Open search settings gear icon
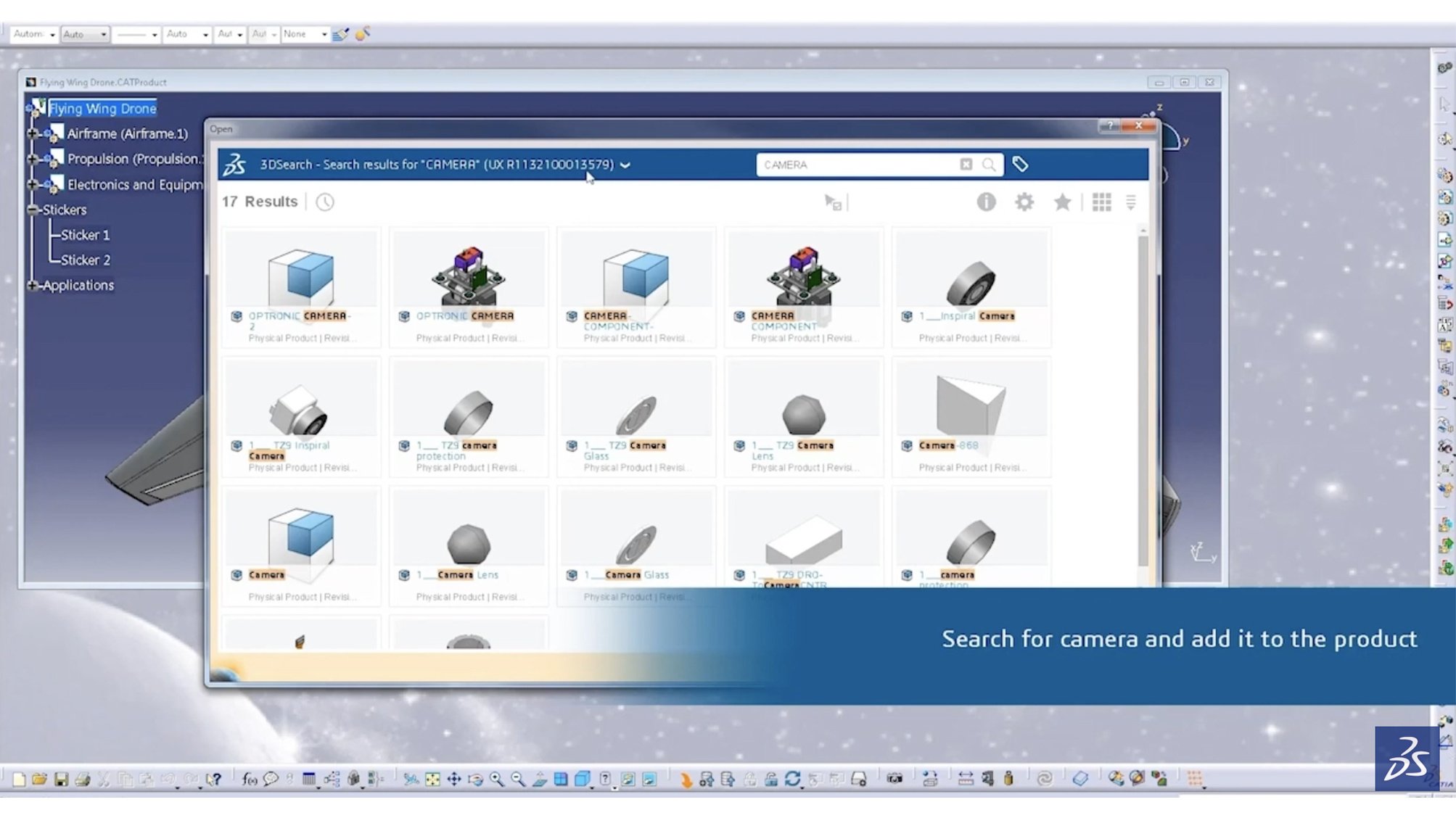 click(1024, 202)
